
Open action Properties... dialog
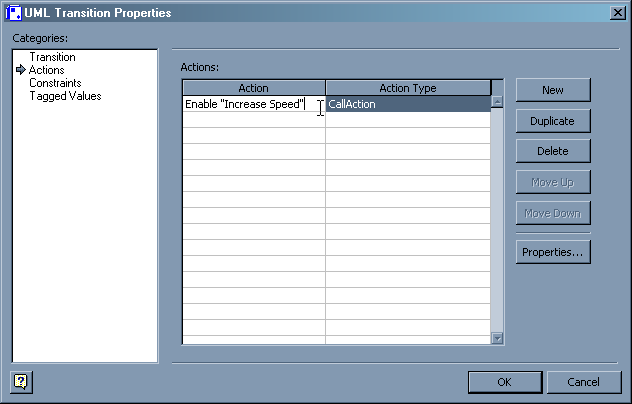[x=552, y=252]
